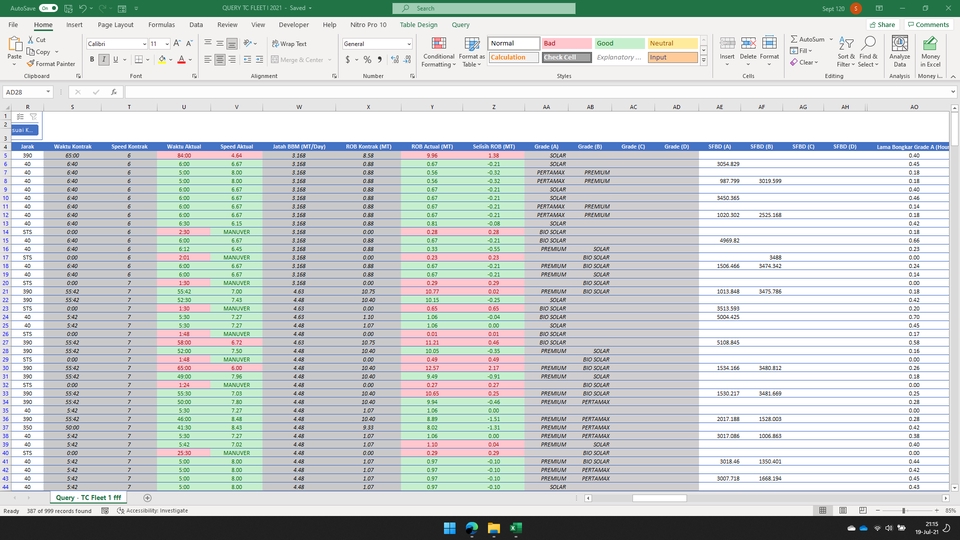
Task: Apply Comma Style number format
Action: click(x=380, y=59)
